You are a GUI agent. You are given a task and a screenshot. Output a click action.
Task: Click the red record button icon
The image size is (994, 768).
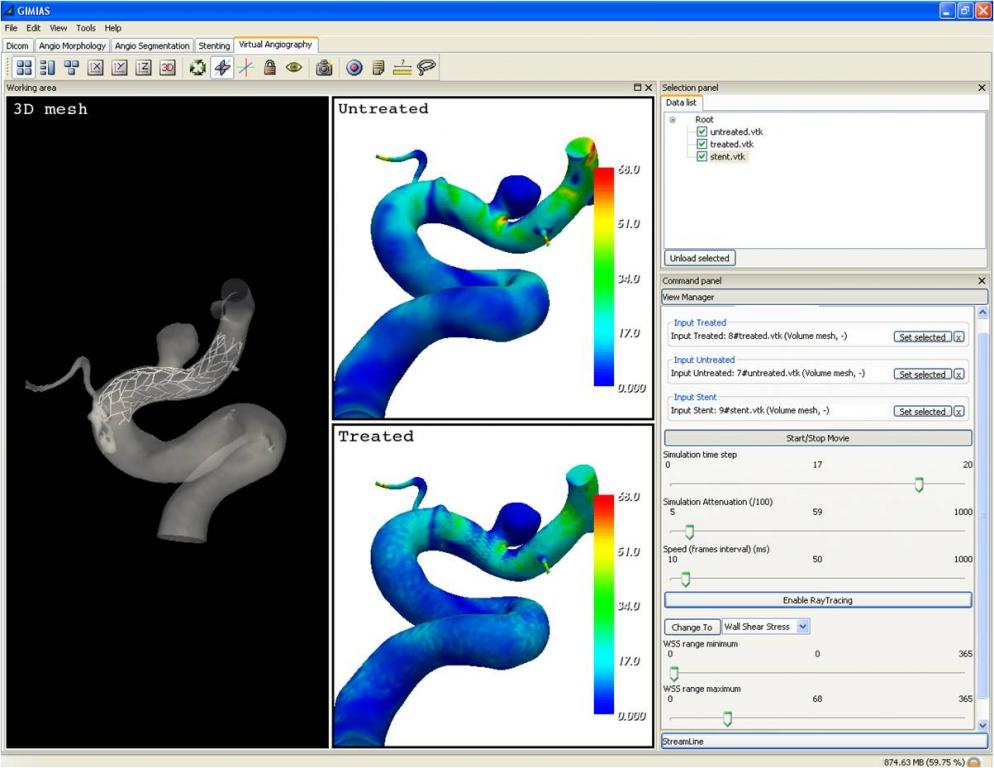point(354,67)
